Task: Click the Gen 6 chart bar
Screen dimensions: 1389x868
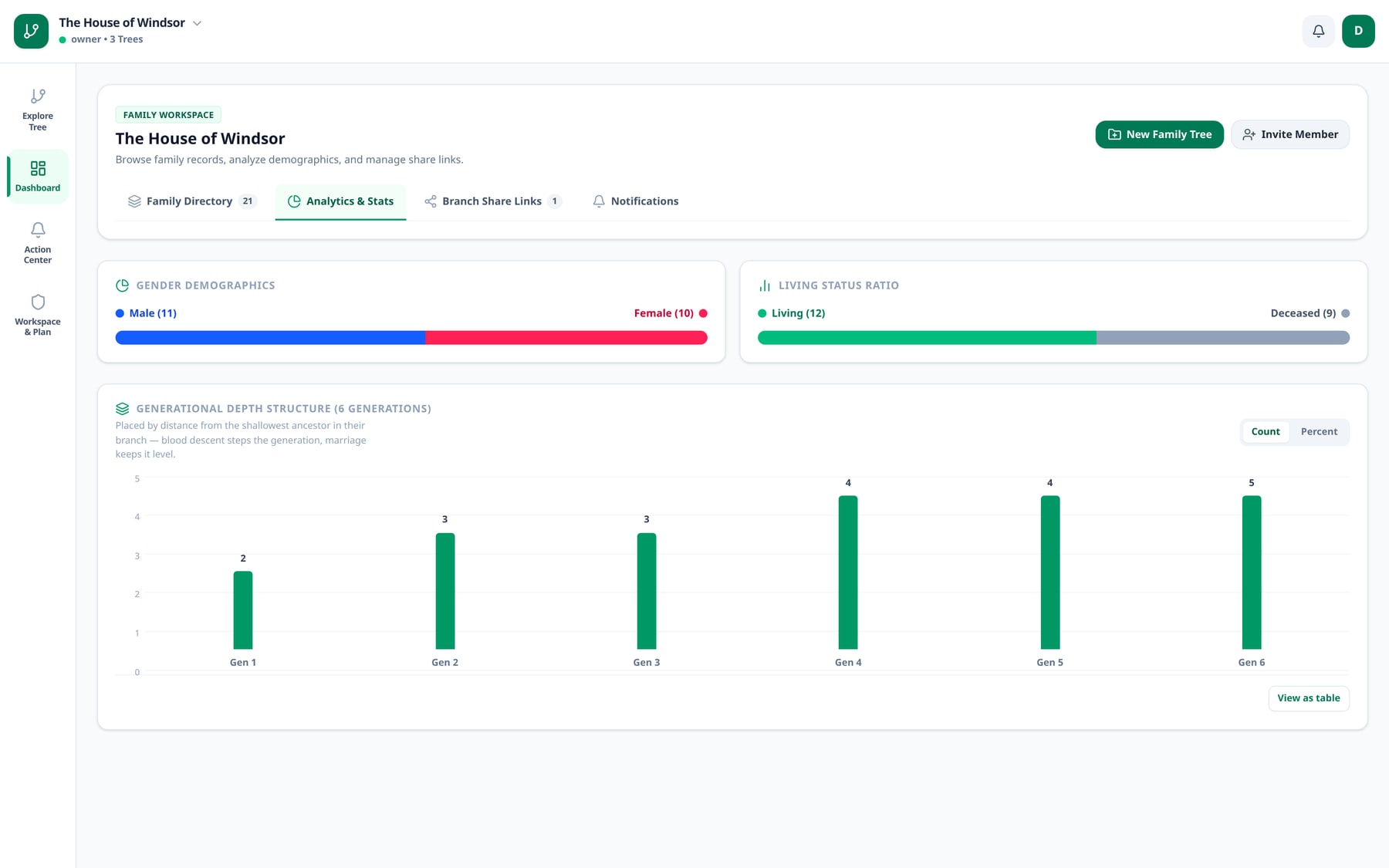Action: (x=1252, y=572)
